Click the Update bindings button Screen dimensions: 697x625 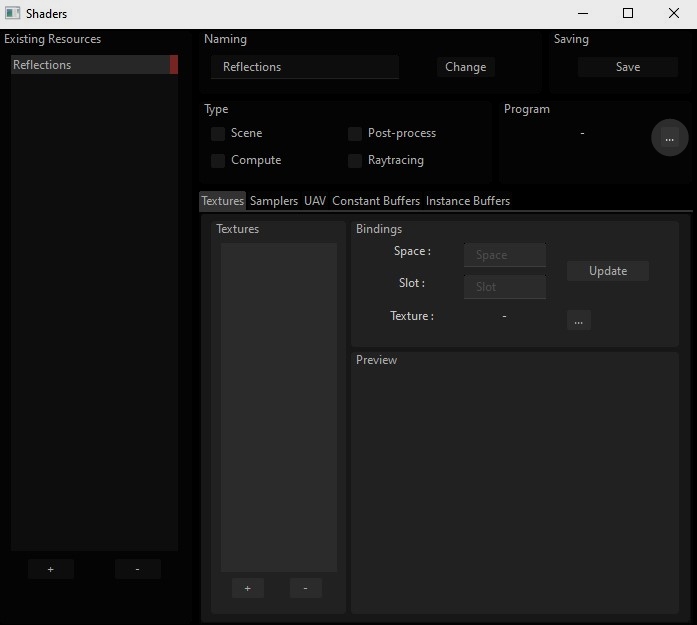tap(608, 271)
